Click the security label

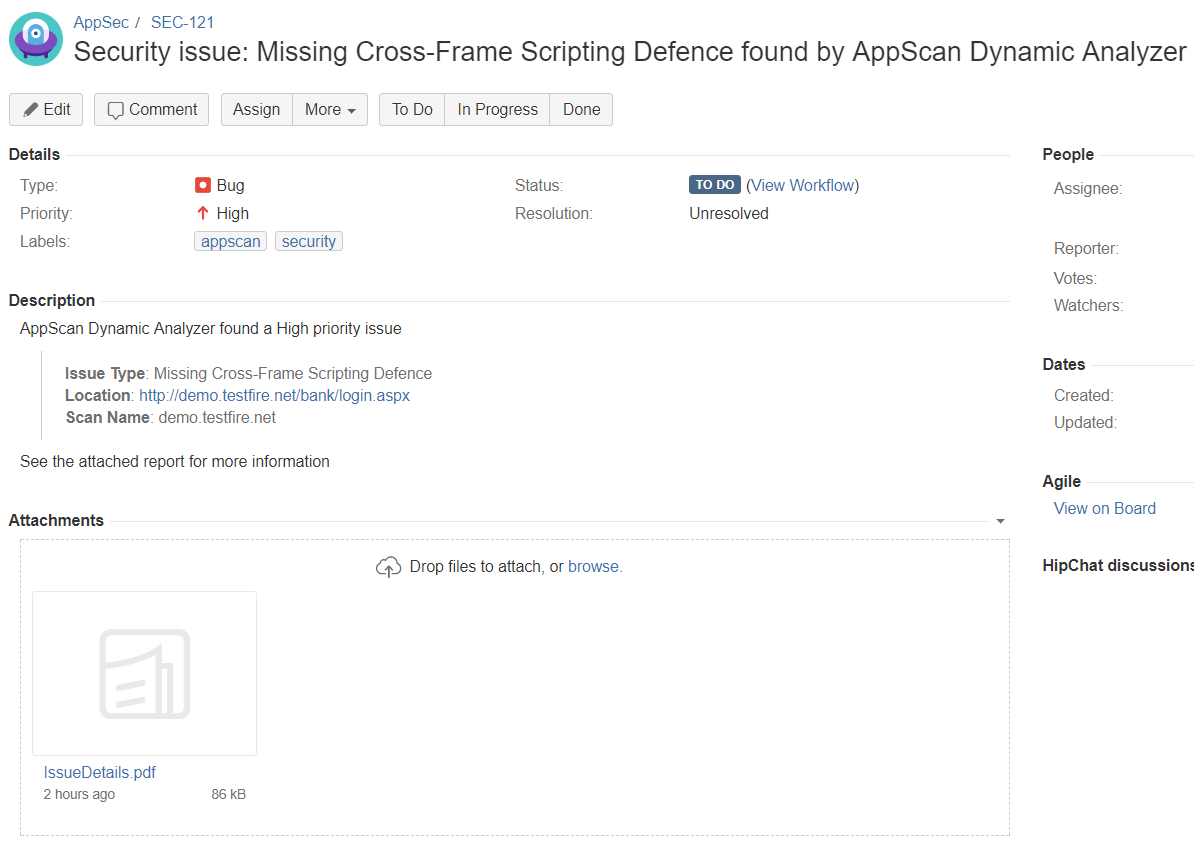[308, 241]
